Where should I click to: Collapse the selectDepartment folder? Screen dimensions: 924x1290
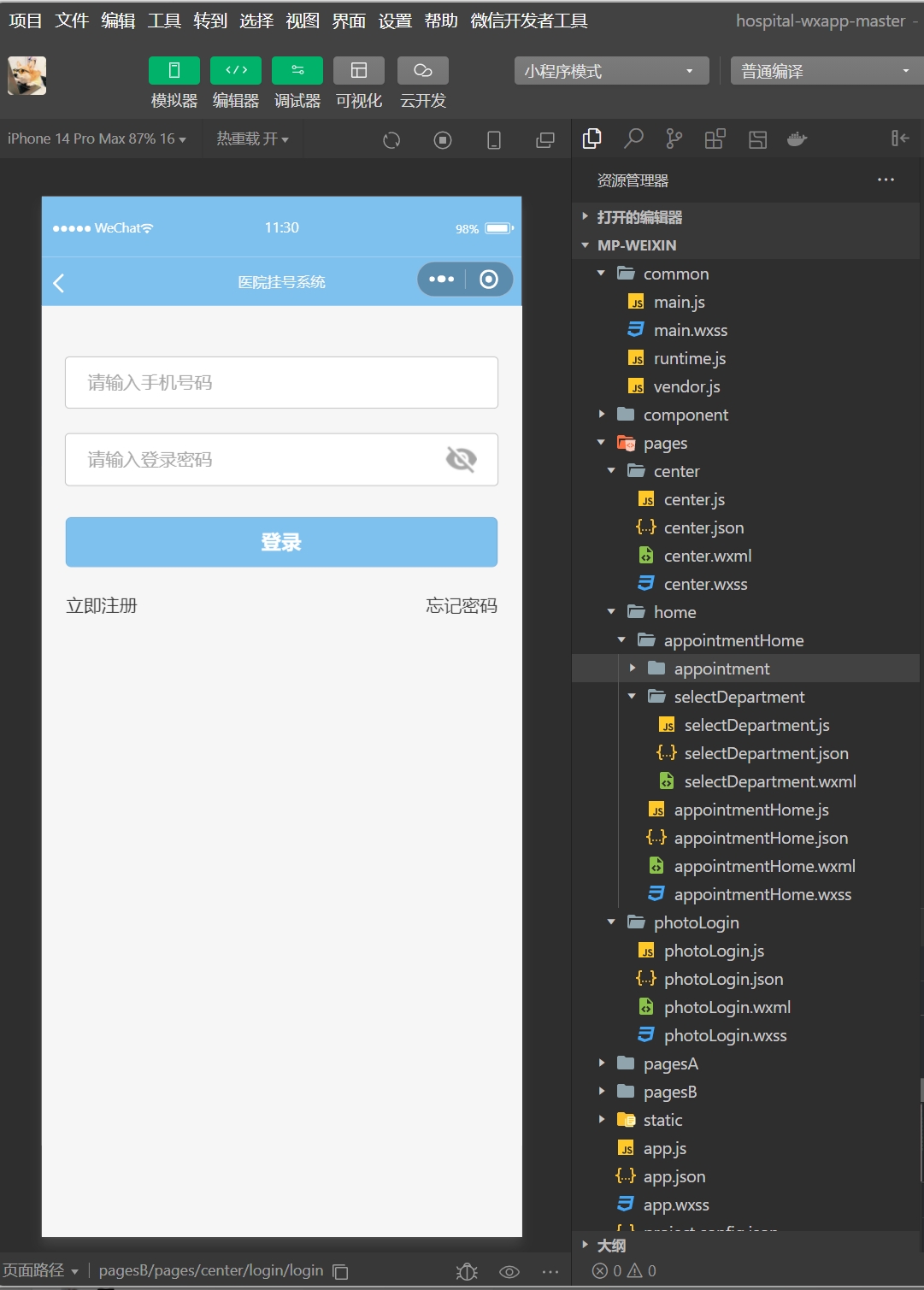[745, 697]
